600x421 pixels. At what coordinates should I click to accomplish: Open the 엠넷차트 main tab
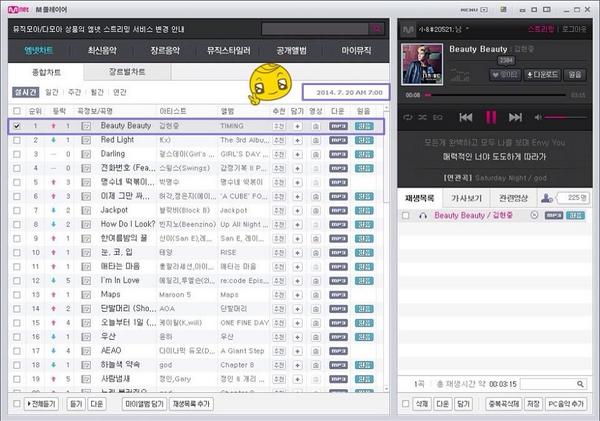click(39, 50)
